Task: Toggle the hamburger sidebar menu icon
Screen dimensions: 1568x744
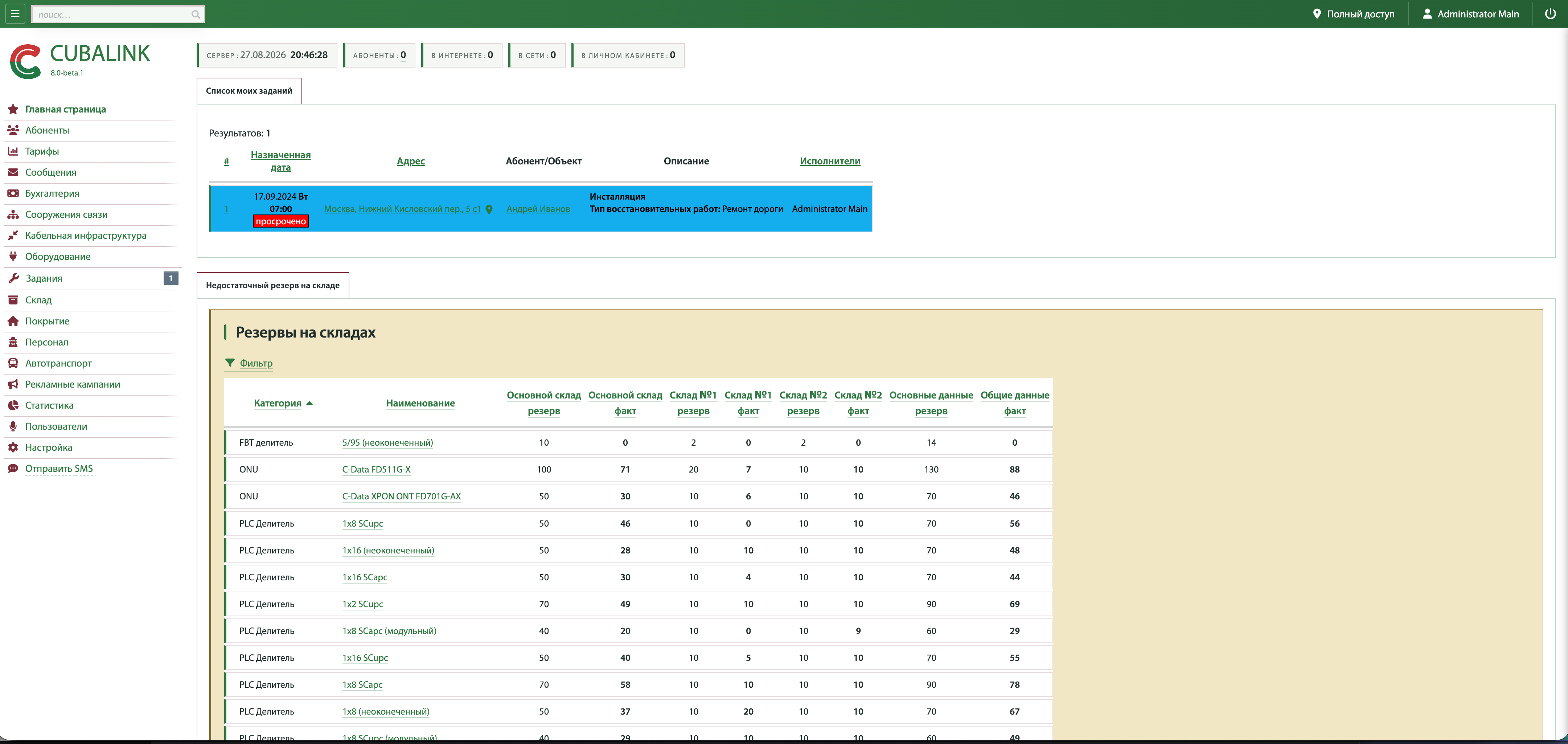Action: 15,13
